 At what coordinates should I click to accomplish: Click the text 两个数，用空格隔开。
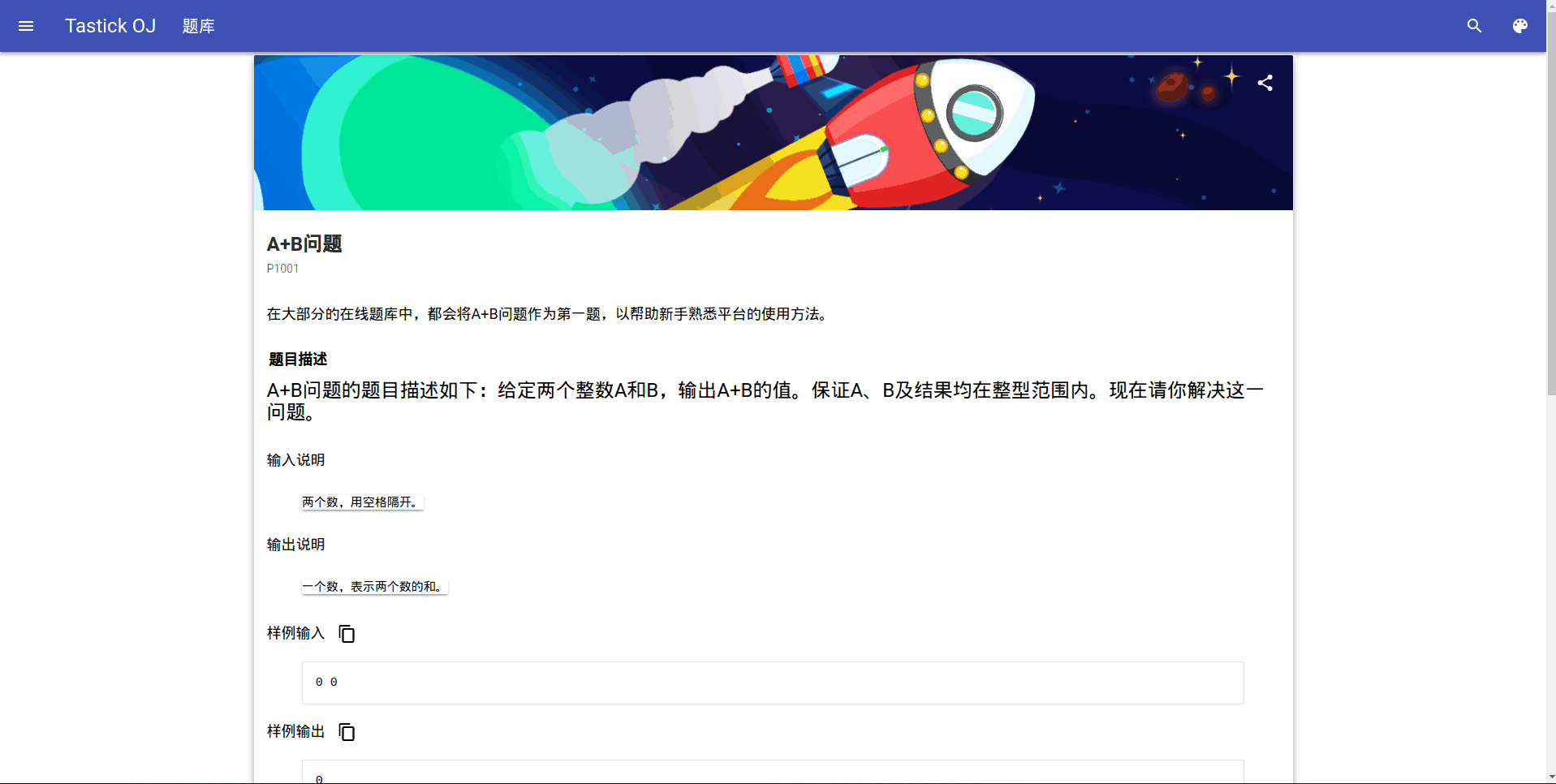coord(362,502)
